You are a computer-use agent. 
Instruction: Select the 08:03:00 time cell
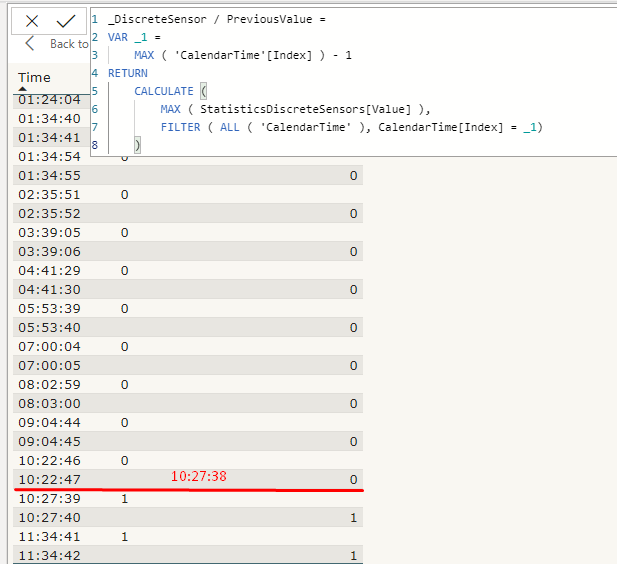pos(49,403)
